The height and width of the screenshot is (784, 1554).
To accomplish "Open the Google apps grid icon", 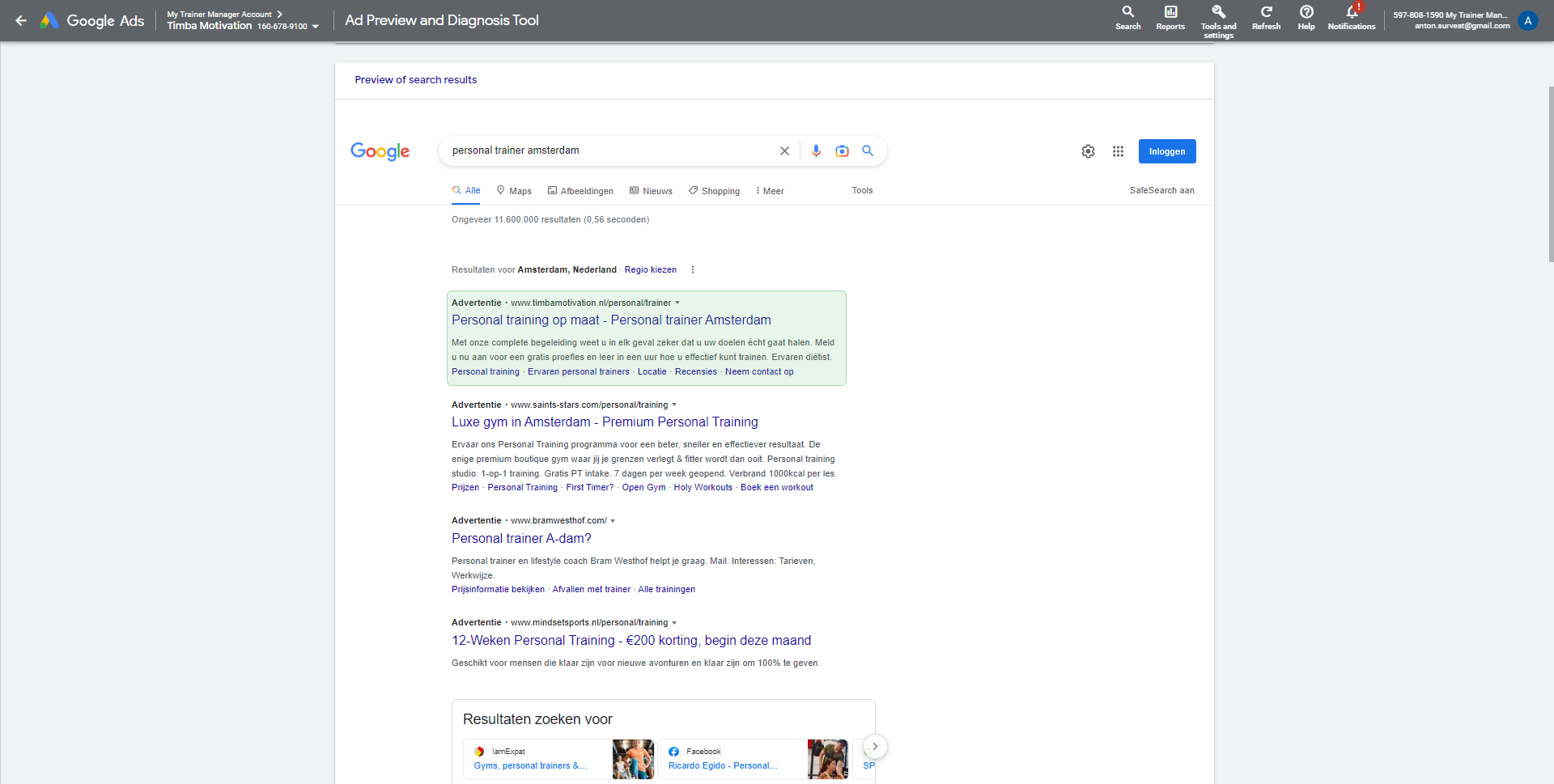I will (1118, 151).
